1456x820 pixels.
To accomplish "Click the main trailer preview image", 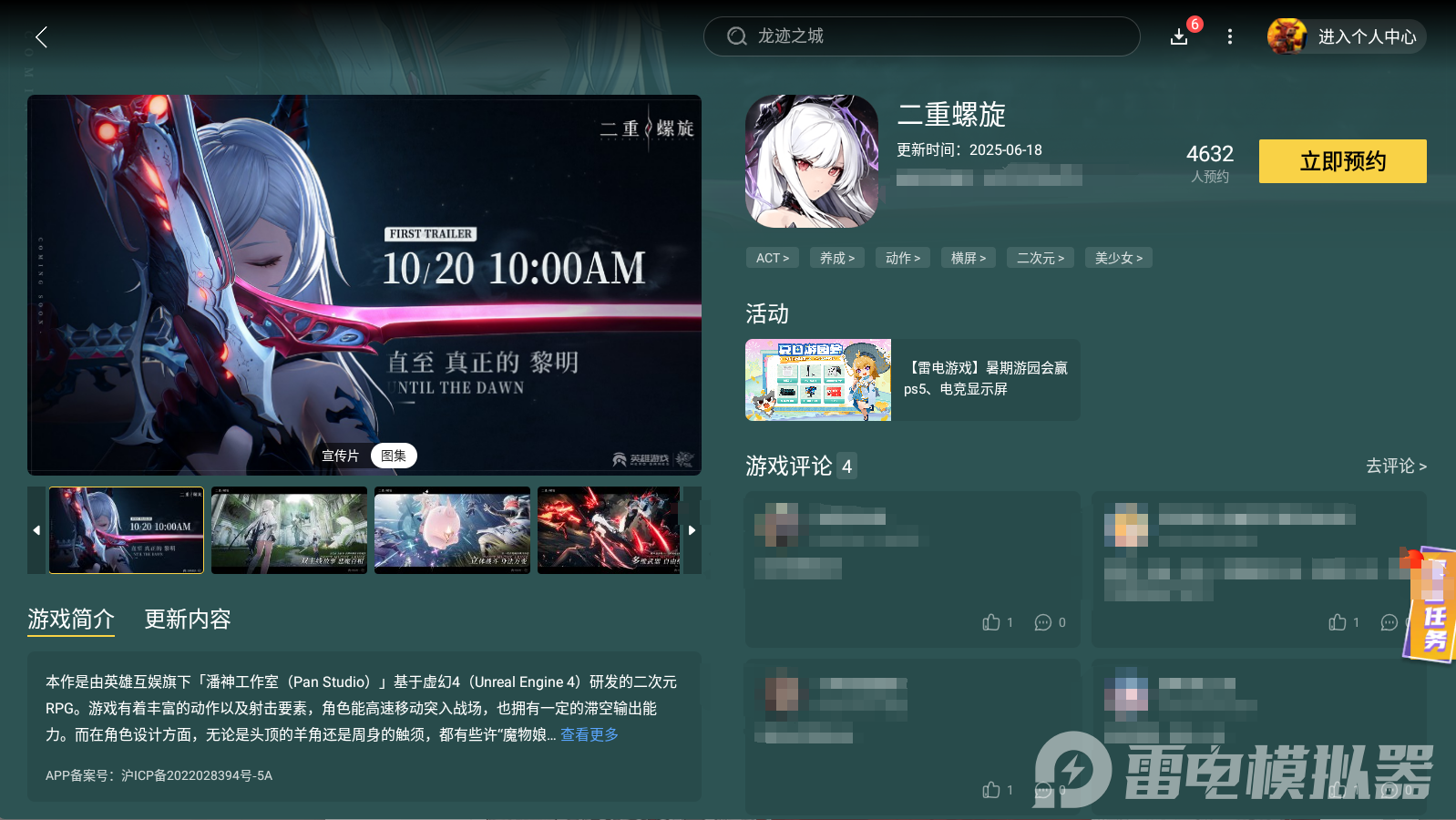I will coord(364,285).
